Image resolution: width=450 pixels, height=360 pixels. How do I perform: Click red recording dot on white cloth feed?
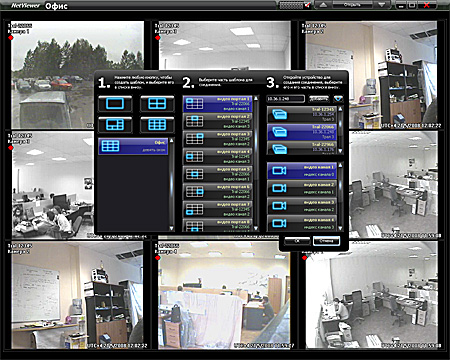coord(158,258)
